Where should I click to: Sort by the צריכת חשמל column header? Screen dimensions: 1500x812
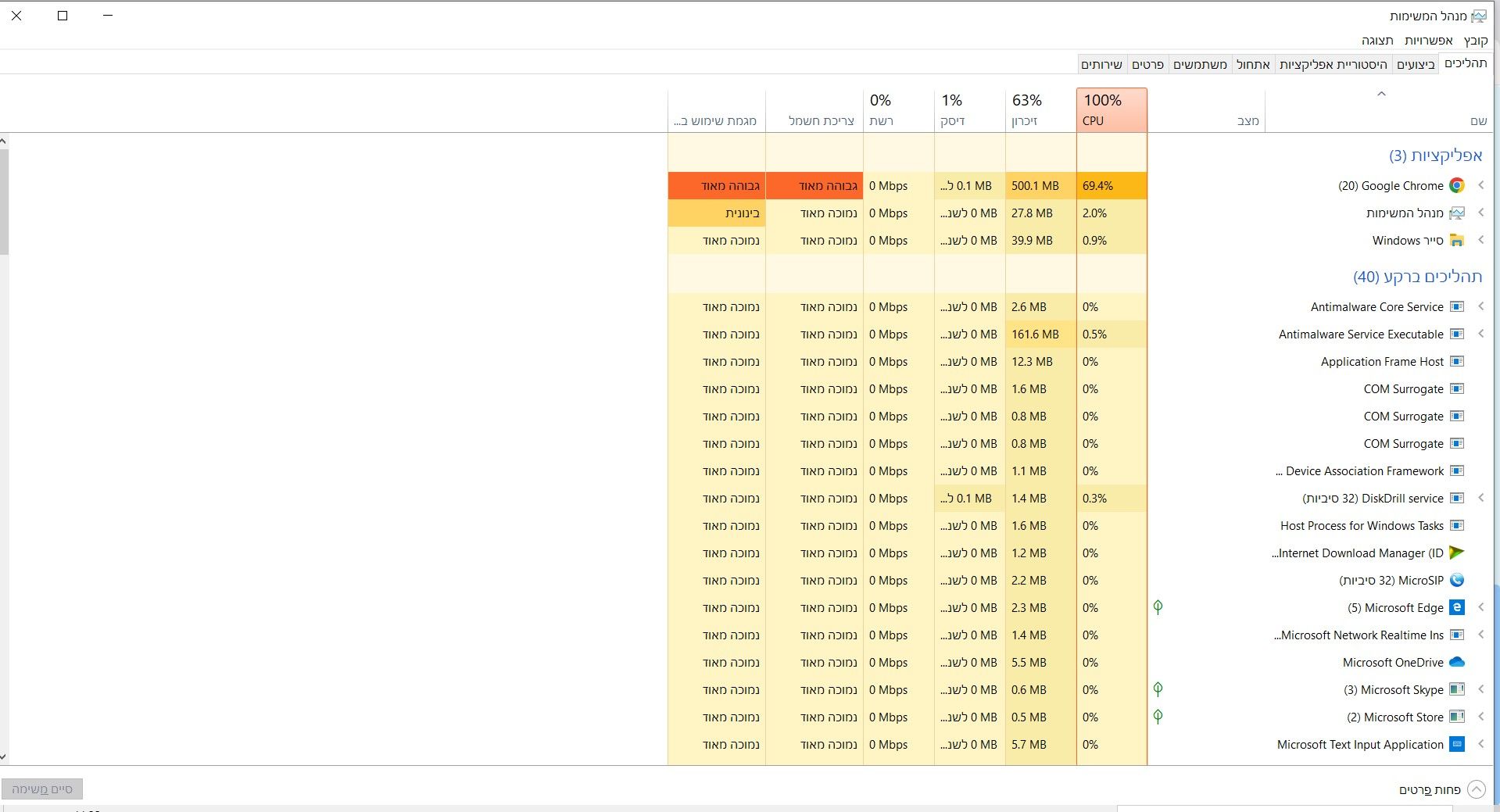[814, 109]
